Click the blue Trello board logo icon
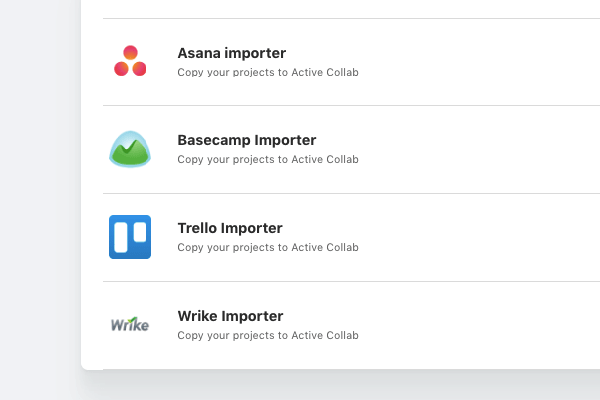The width and height of the screenshot is (600, 400). pyautogui.click(x=130, y=237)
